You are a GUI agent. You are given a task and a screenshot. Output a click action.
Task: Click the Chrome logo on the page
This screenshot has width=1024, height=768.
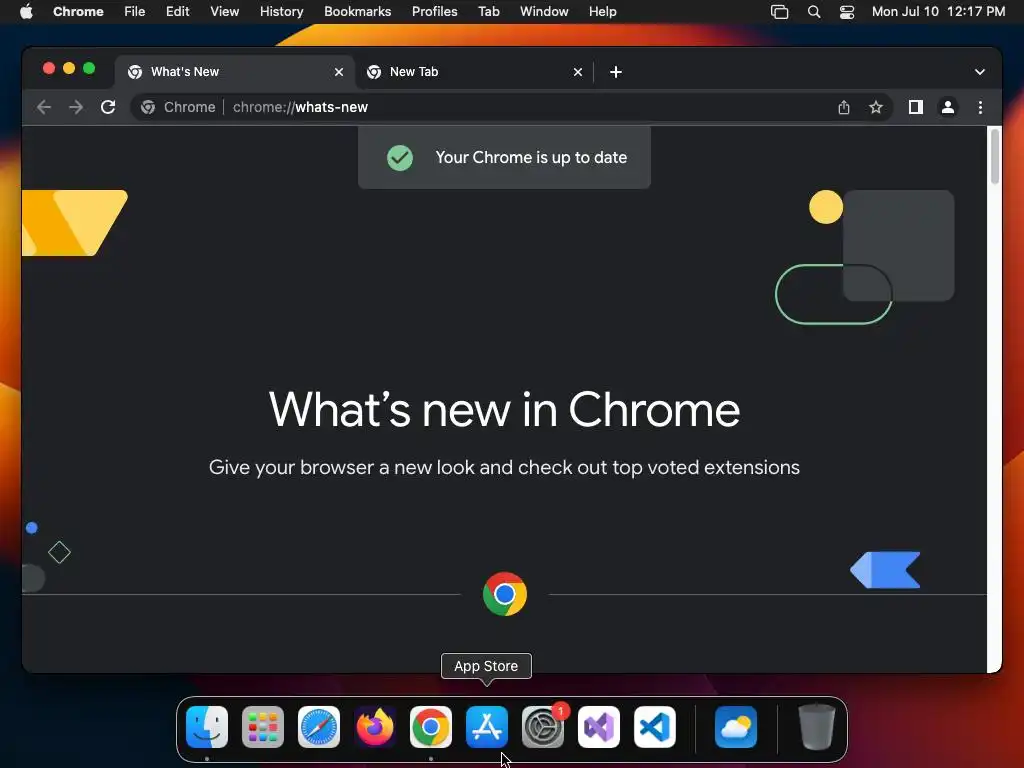[505, 594]
